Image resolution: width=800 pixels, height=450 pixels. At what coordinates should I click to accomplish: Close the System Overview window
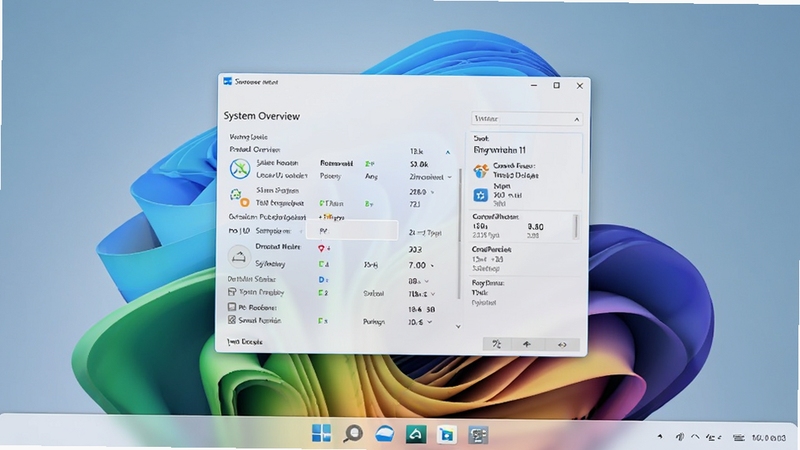pos(580,86)
